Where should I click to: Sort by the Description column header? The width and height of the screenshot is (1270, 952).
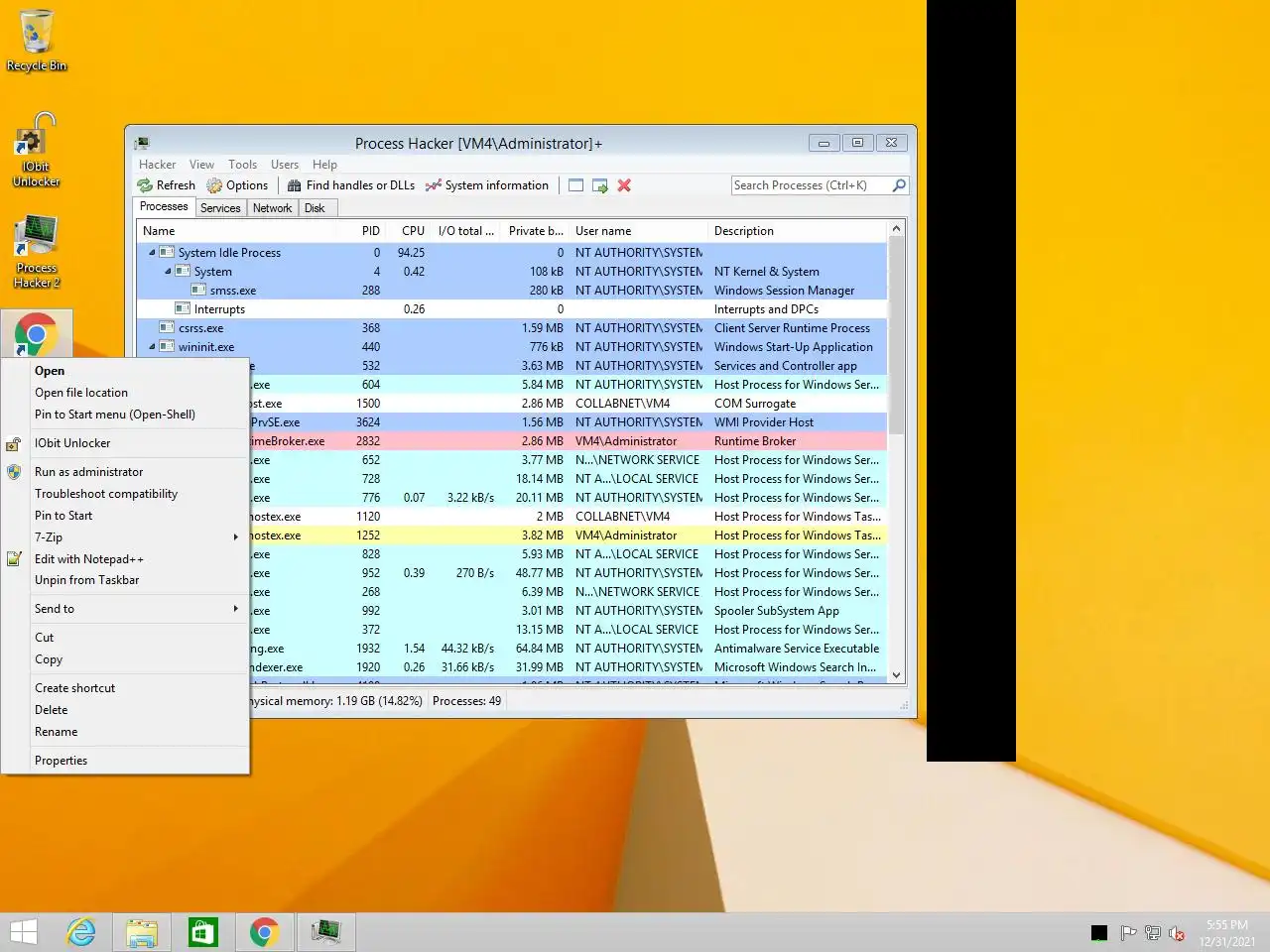(797, 231)
